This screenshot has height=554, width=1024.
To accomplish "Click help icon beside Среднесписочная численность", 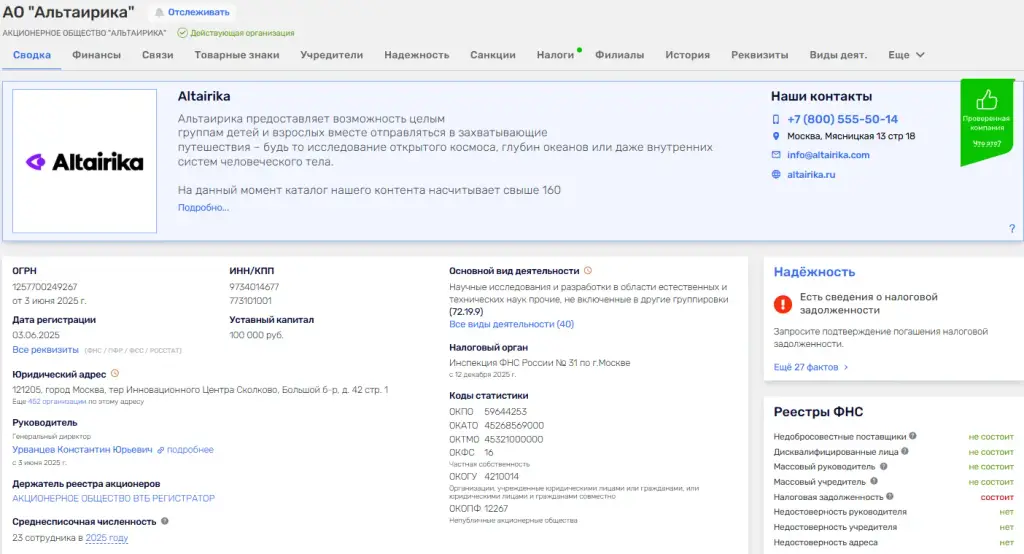I will click(x=165, y=521).
